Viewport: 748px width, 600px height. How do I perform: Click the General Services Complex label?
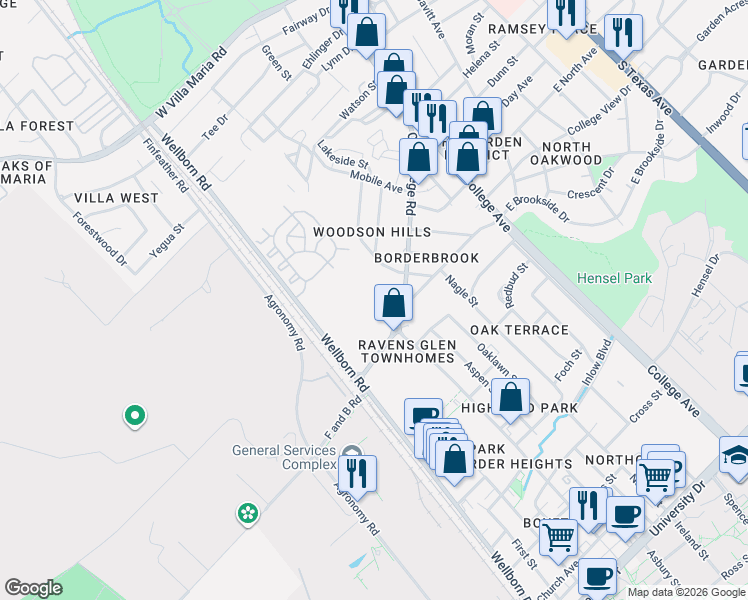pos(285,457)
